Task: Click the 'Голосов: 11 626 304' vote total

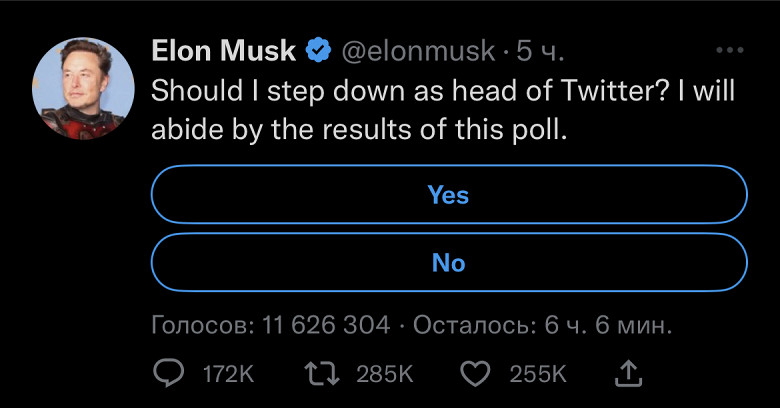Action: pos(270,325)
